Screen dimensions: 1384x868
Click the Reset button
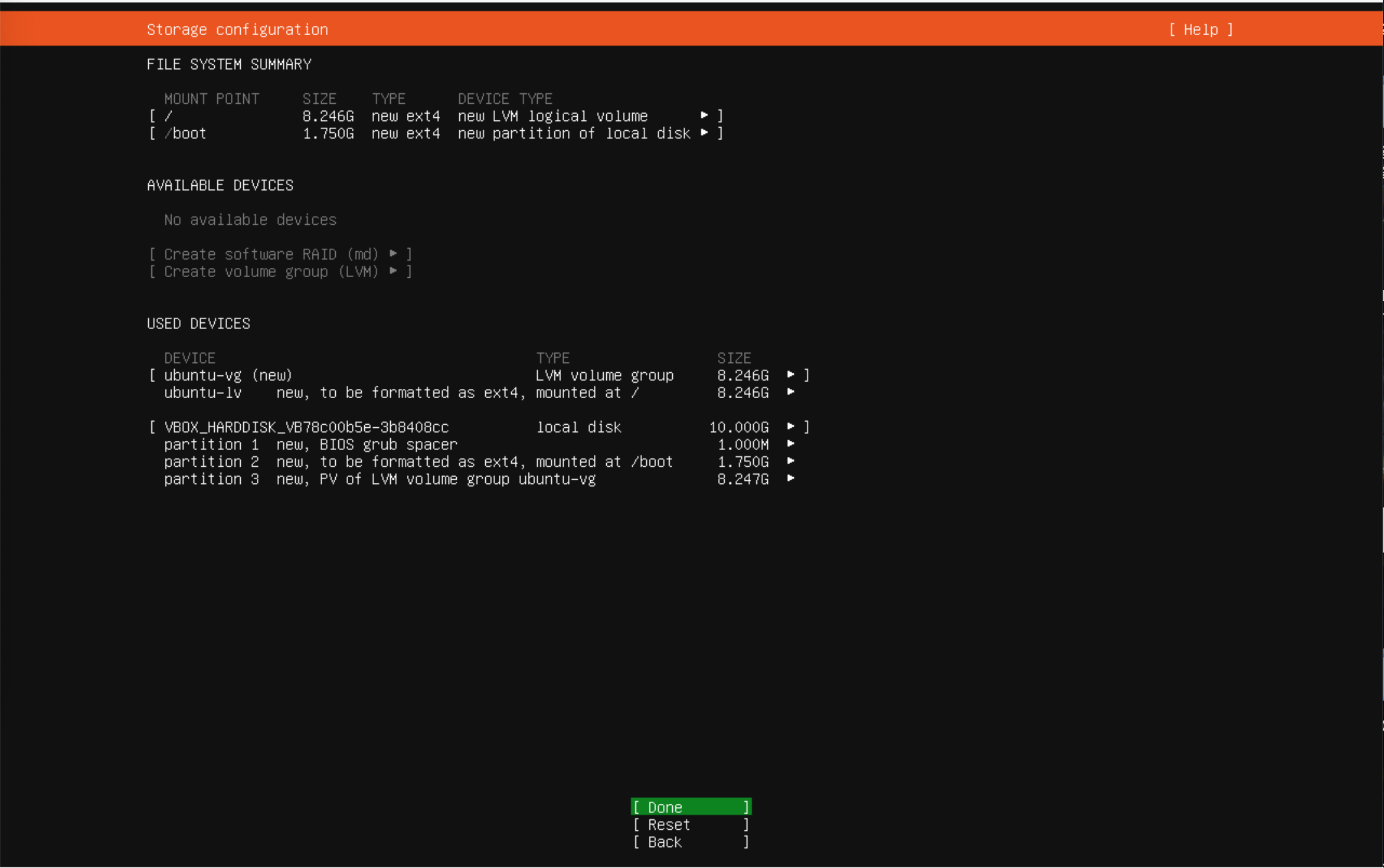pos(690,824)
